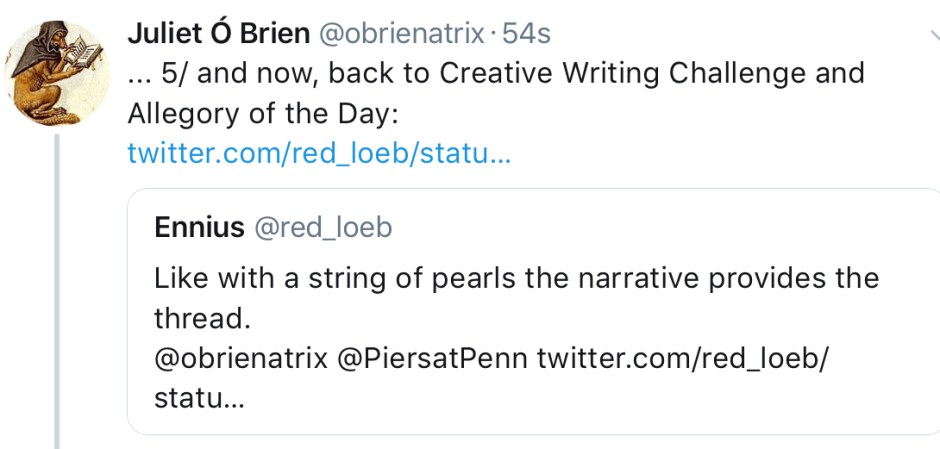Select the @obrienatrix mention inside quoted tweet
This screenshot has height=449, width=940.
(x=241, y=357)
